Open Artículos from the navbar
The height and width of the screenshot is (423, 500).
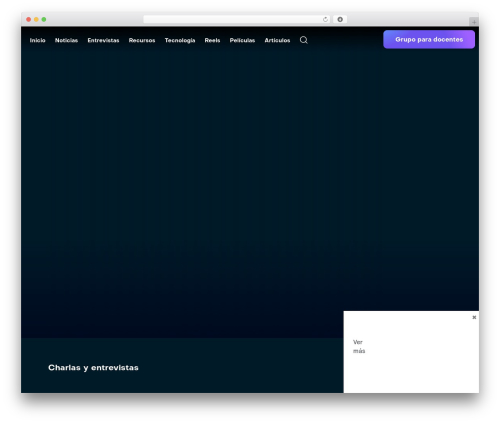pyautogui.click(x=277, y=40)
